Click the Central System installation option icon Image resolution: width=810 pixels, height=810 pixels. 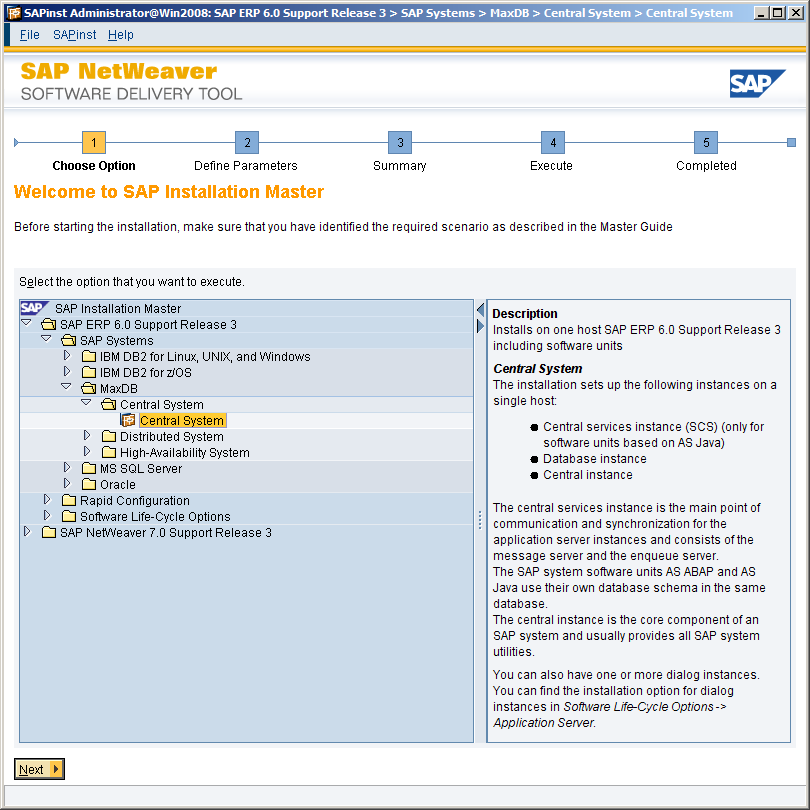128,420
